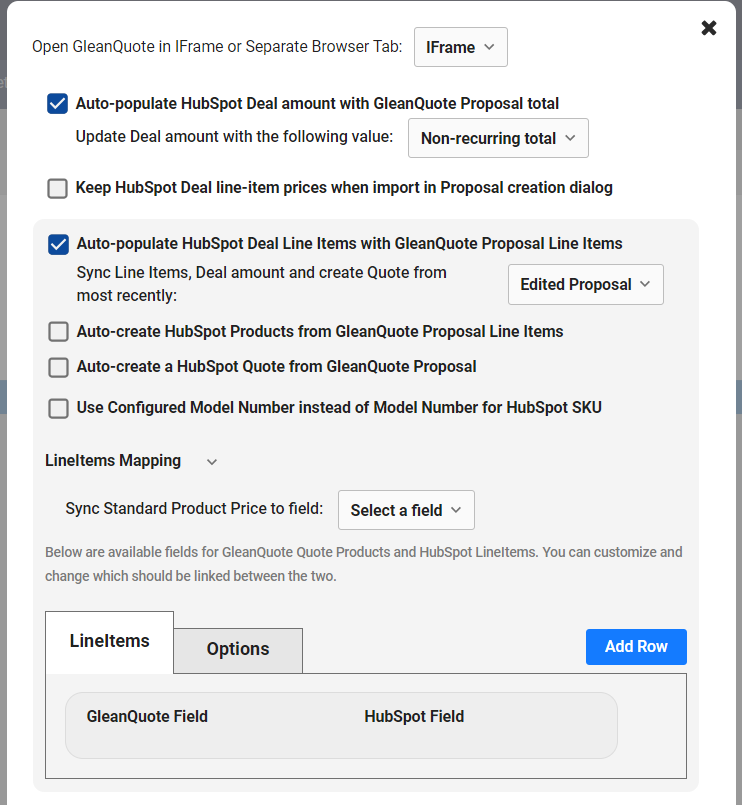Collapse the LineItems Mapping chevron

(x=212, y=462)
